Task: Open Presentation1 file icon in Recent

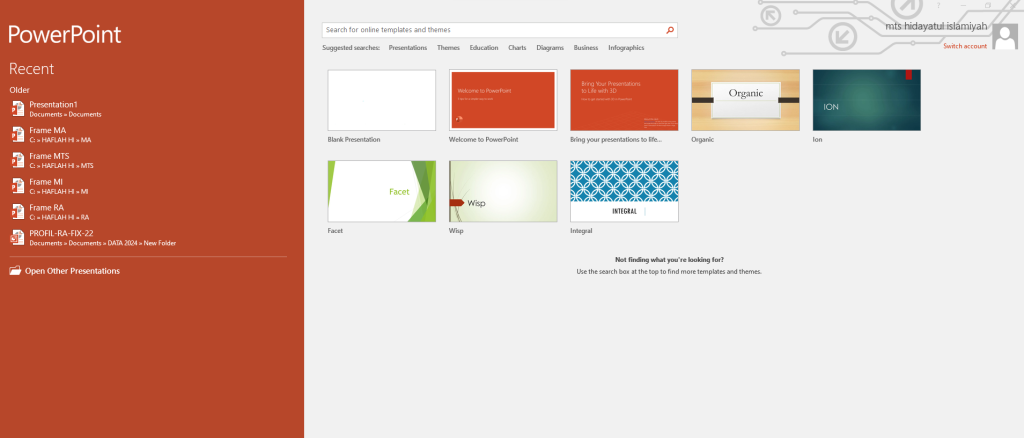Action: pyautogui.click(x=17, y=109)
